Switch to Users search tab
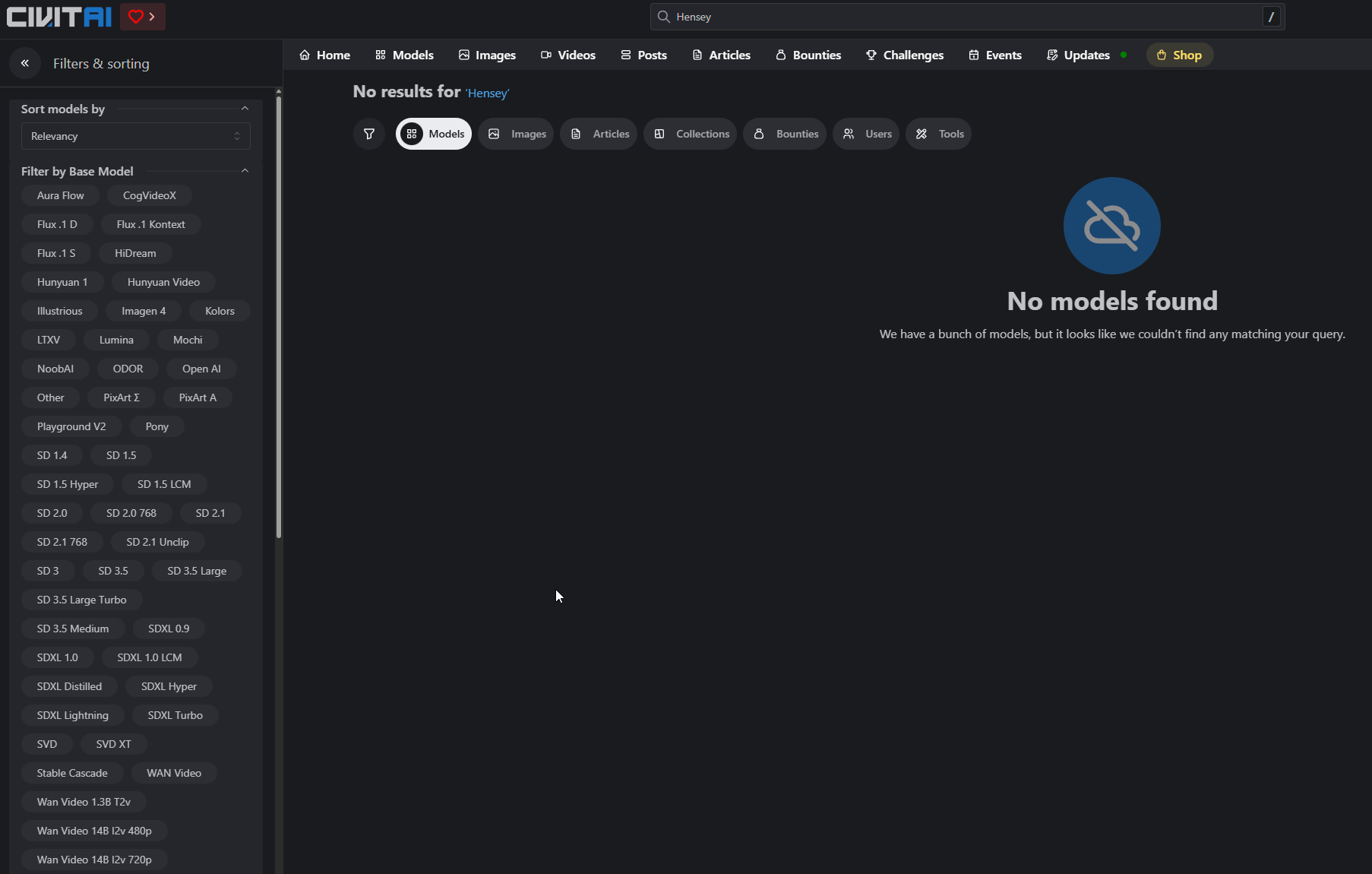1372x874 pixels. (x=866, y=134)
